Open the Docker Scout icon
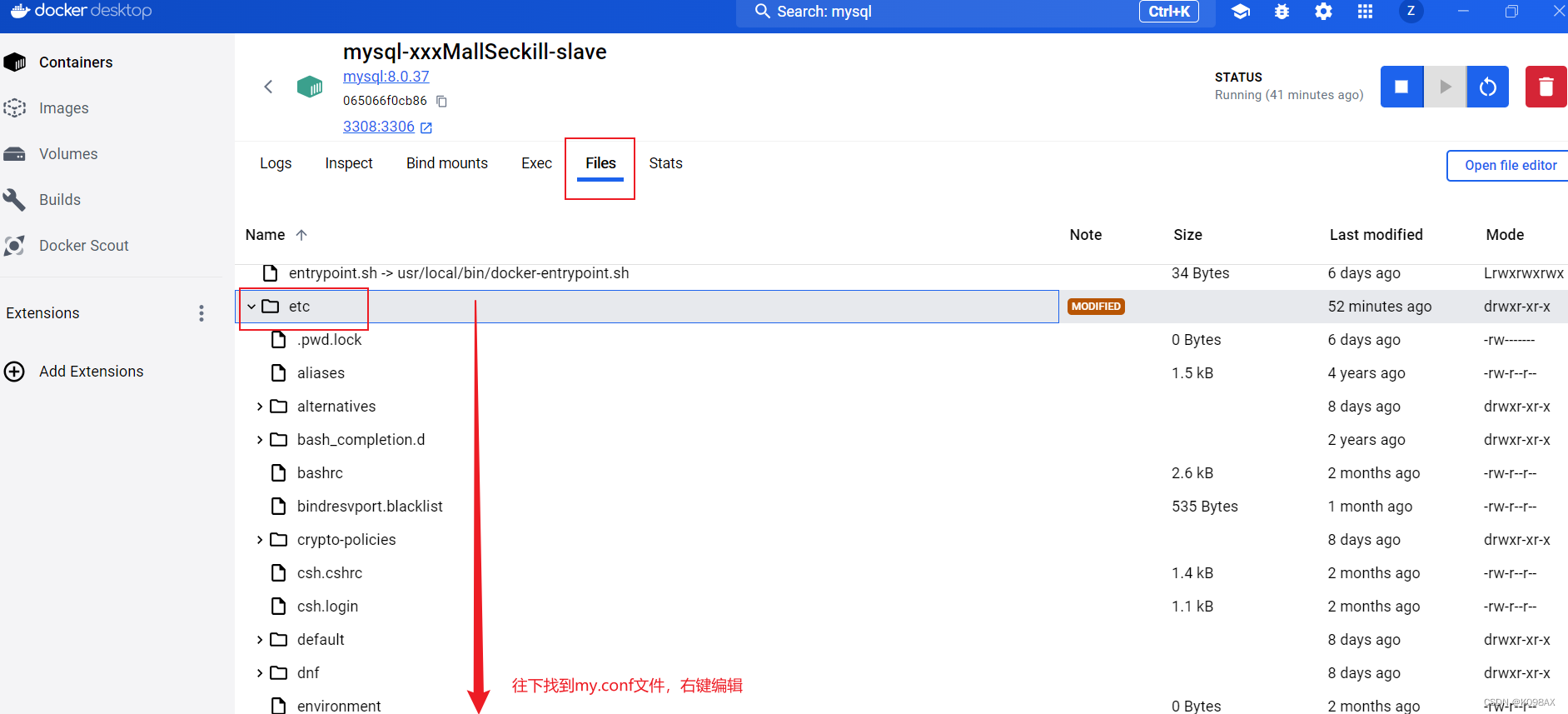 click(x=15, y=246)
